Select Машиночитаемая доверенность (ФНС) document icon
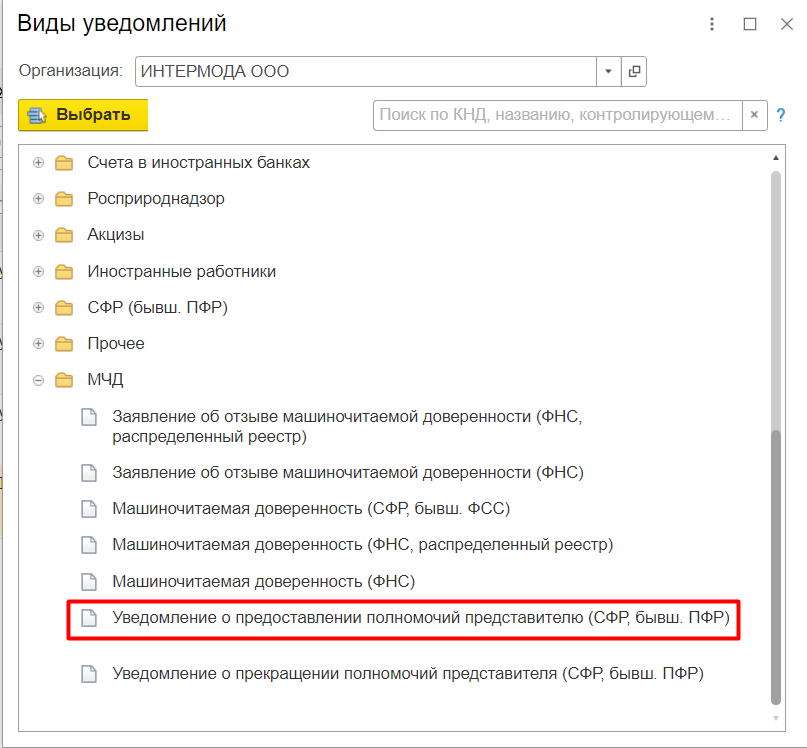Screen dimensions: 807x748 (90, 581)
